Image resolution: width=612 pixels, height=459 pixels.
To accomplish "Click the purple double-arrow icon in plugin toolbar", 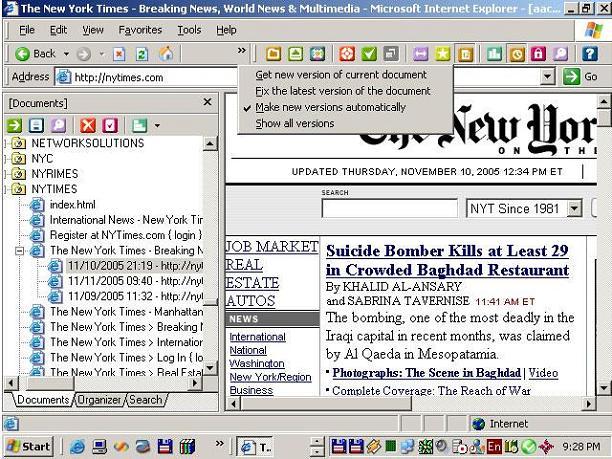I will [x=420, y=53].
